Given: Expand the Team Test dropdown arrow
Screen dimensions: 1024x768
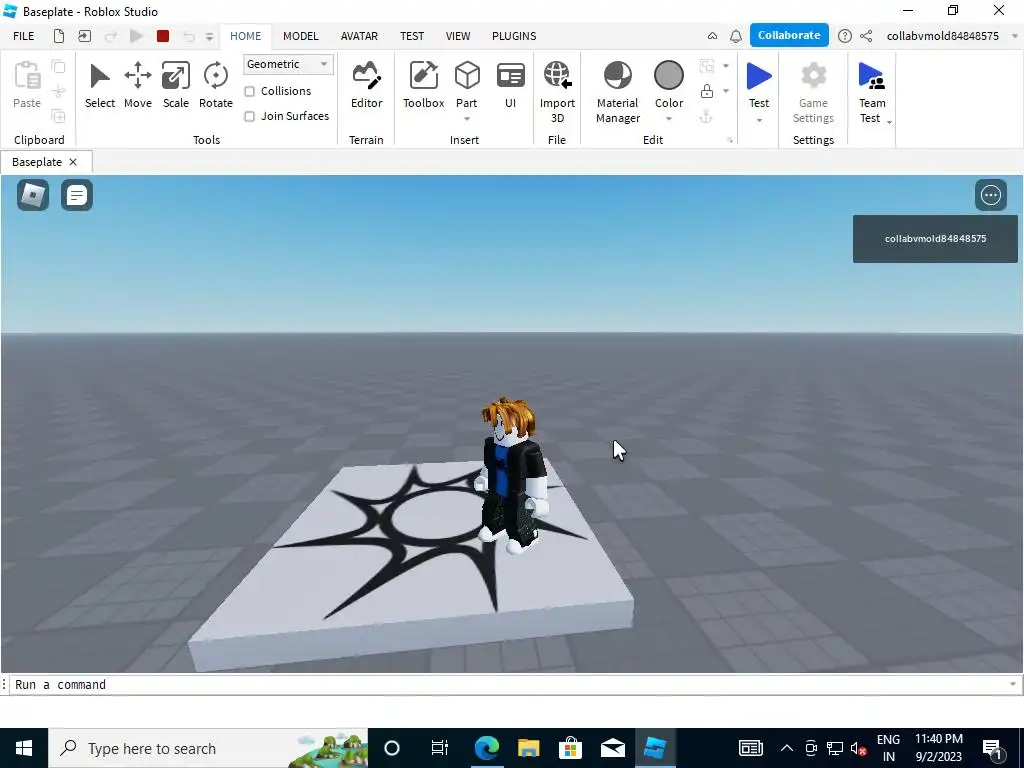Looking at the screenshot, I should click(889, 121).
